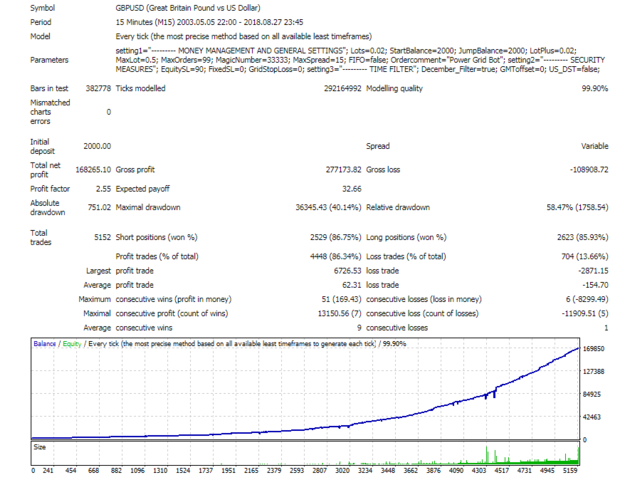Click the period value '15 Minutes (M15)' line
The width and height of the screenshot is (640, 480).
[x=209, y=22]
